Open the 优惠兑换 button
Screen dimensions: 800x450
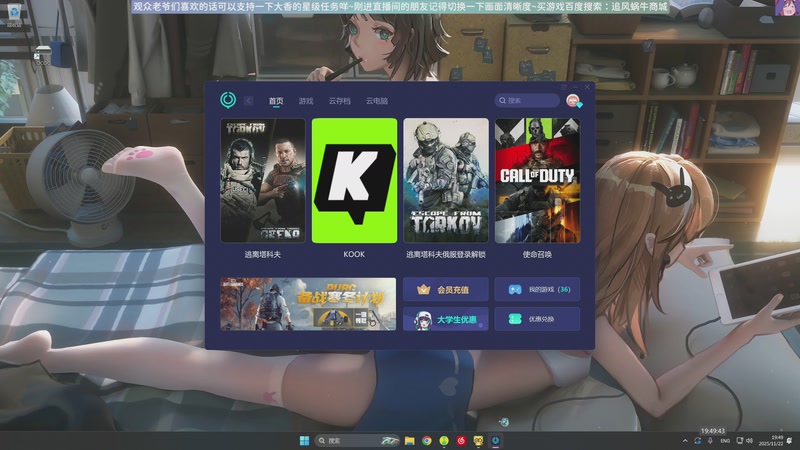pyautogui.click(x=537, y=319)
